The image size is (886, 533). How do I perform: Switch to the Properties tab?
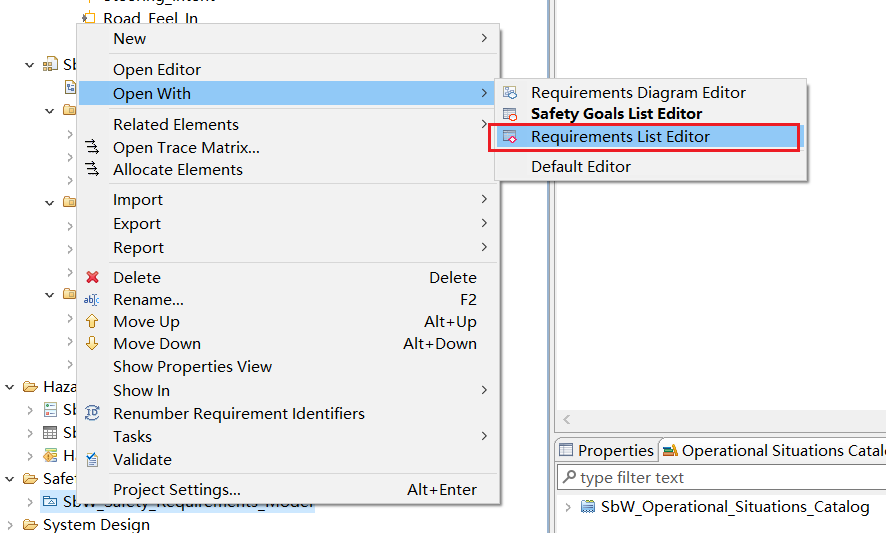607,450
